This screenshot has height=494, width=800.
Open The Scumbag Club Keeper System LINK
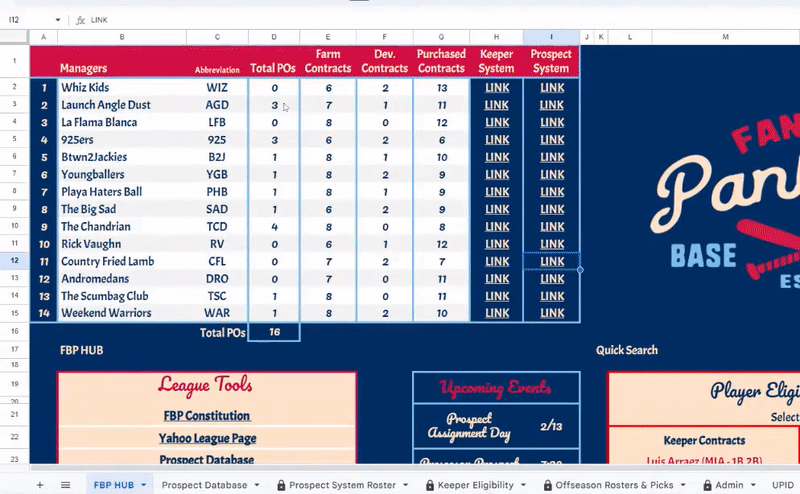[497, 296]
